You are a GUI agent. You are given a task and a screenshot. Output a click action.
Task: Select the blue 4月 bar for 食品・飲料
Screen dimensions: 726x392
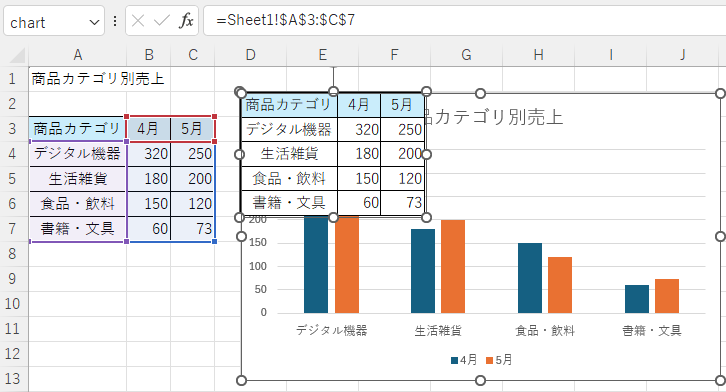[x=530, y=278]
